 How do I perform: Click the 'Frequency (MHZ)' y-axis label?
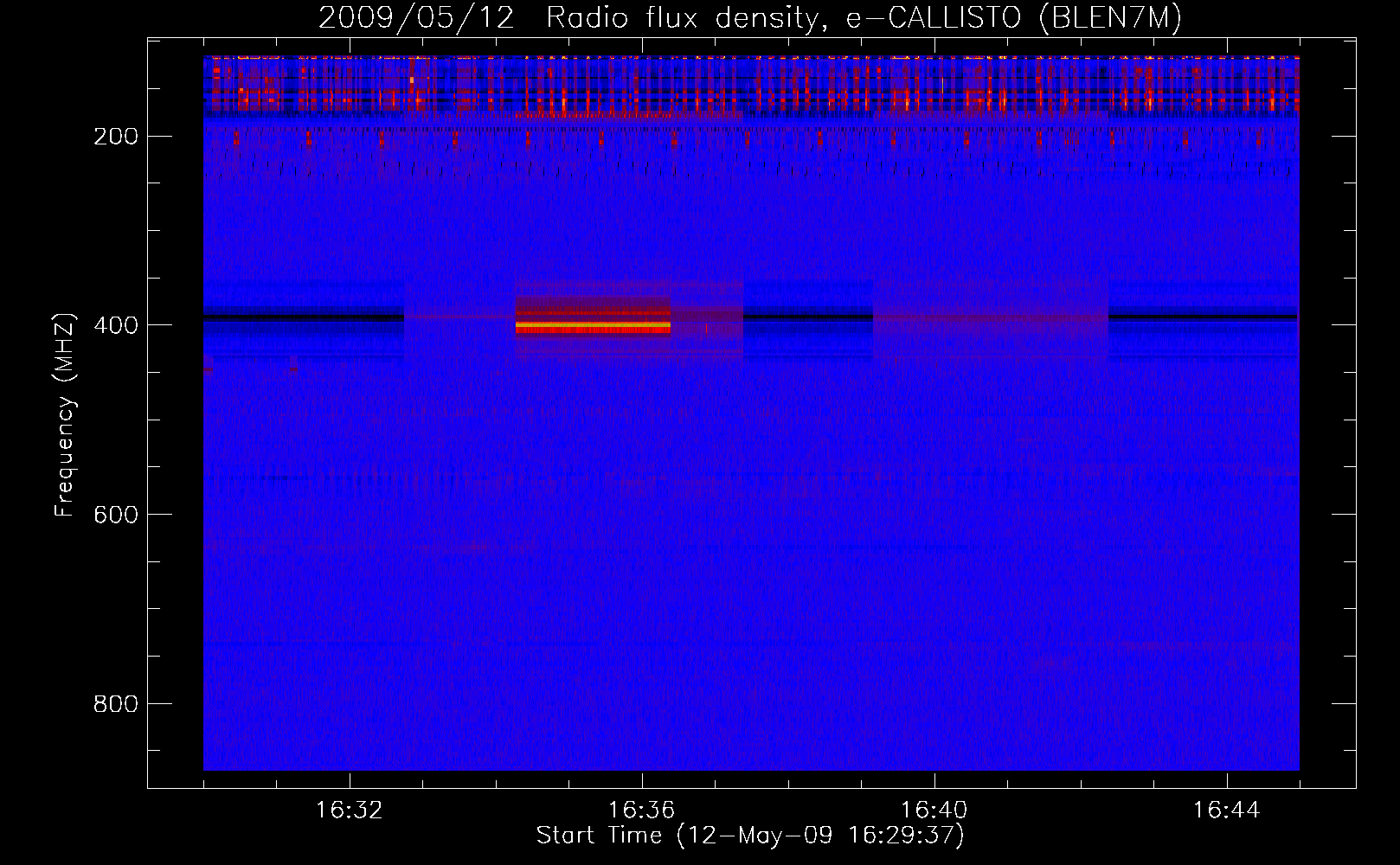click(65, 414)
